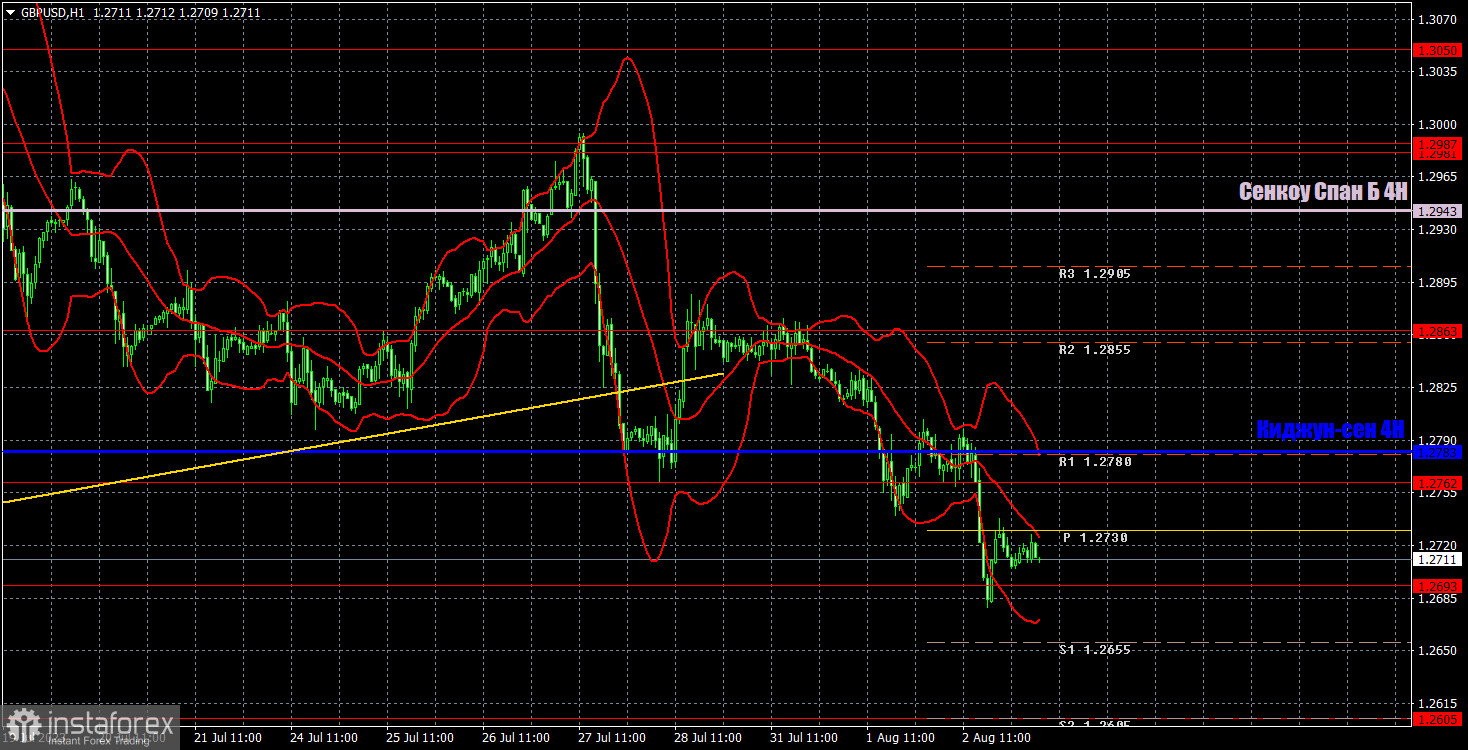
Task: Click the 2 Aug 11:00 time label
Action: 998,738
